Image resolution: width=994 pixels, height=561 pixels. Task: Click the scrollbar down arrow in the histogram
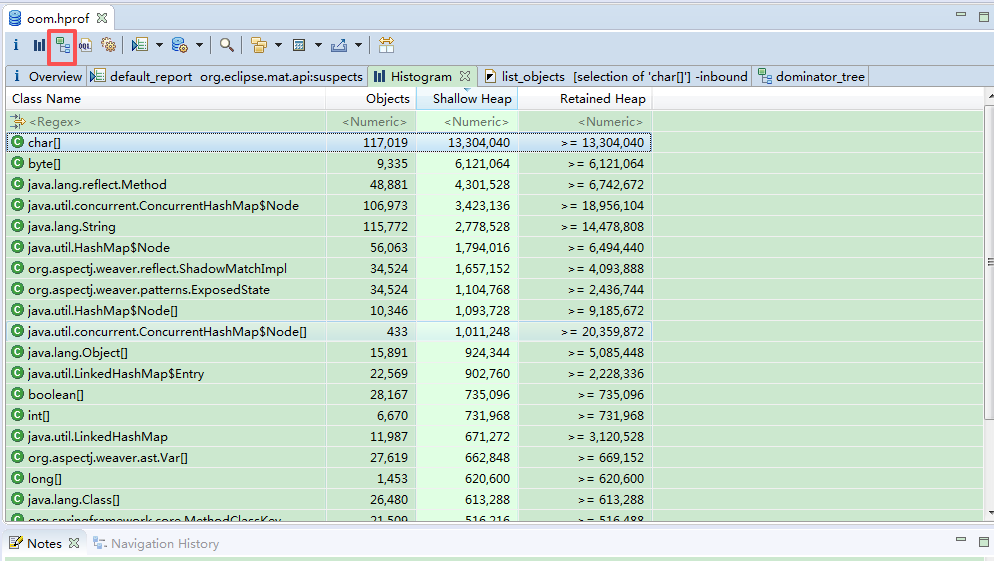point(989,513)
